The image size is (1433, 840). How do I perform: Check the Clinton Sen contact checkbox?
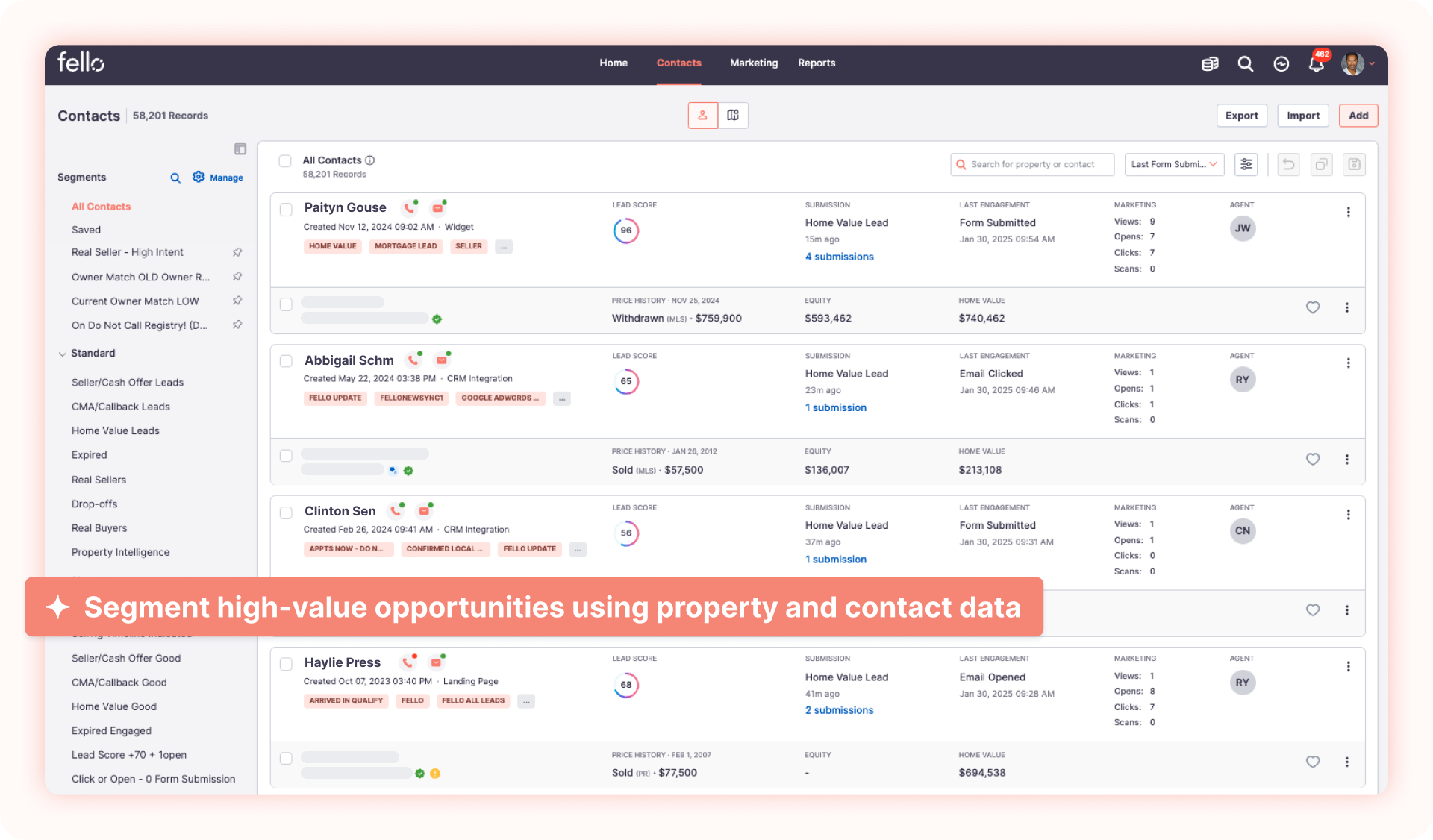286,513
